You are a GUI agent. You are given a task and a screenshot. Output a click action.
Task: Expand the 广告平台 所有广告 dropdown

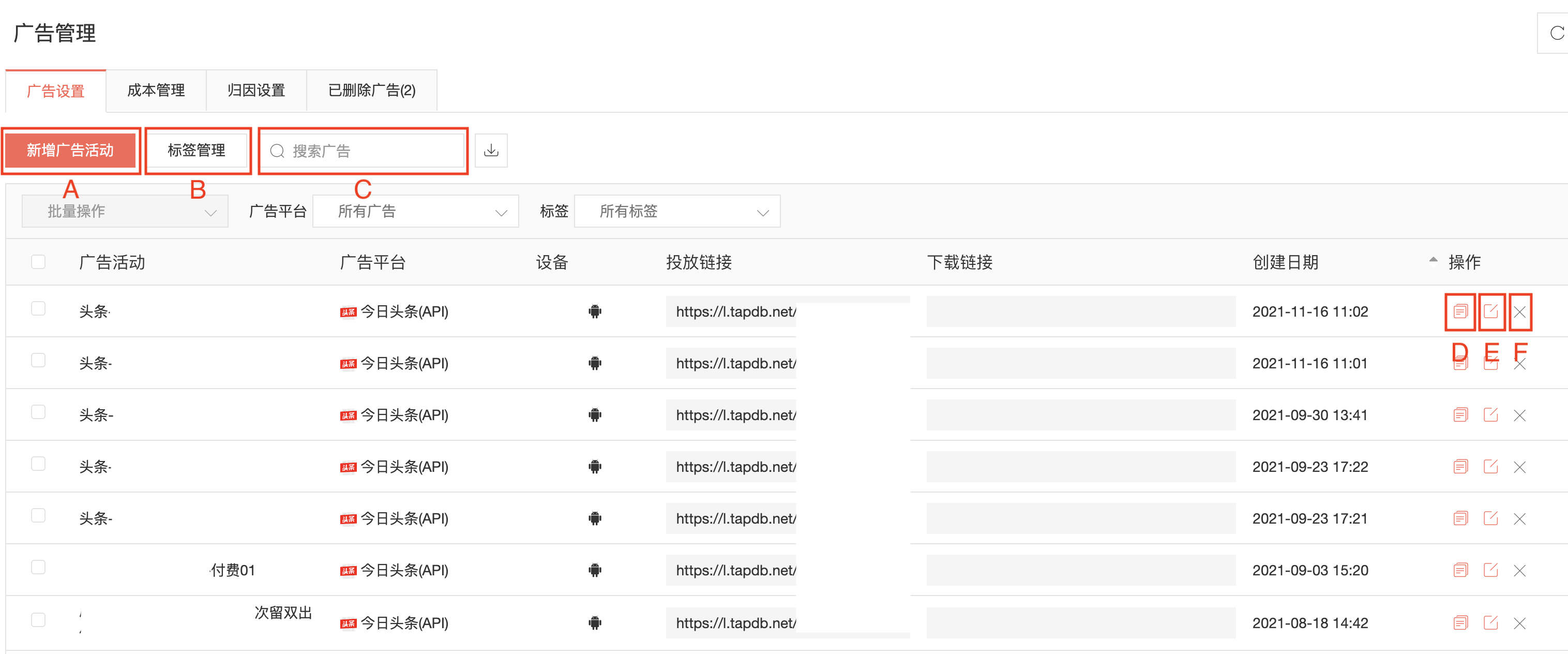pos(415,211)
